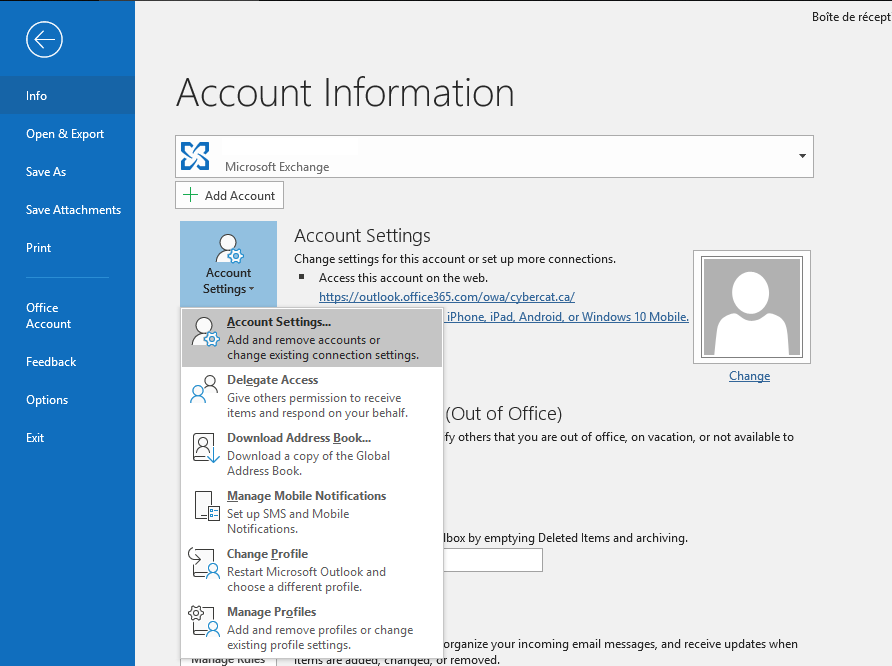Click the Manage Mobile Notifications phone icon
The image size is (892, 666).
click(x=205, y=506)
